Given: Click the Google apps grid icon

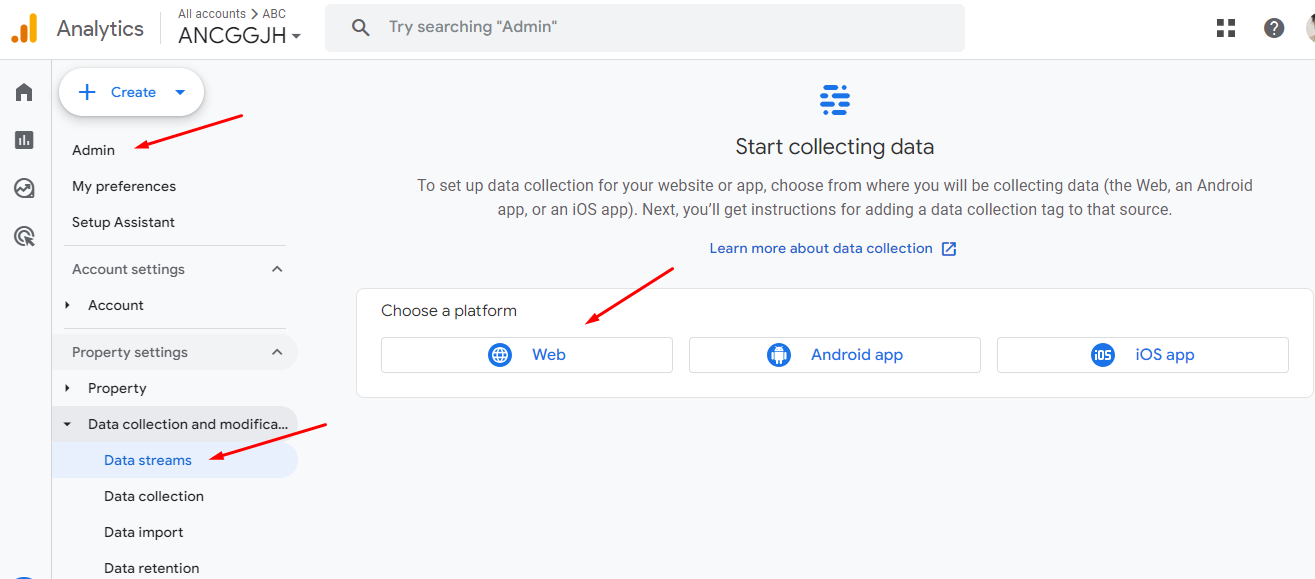Looking at the screenshot, I should click(1226, 28).
